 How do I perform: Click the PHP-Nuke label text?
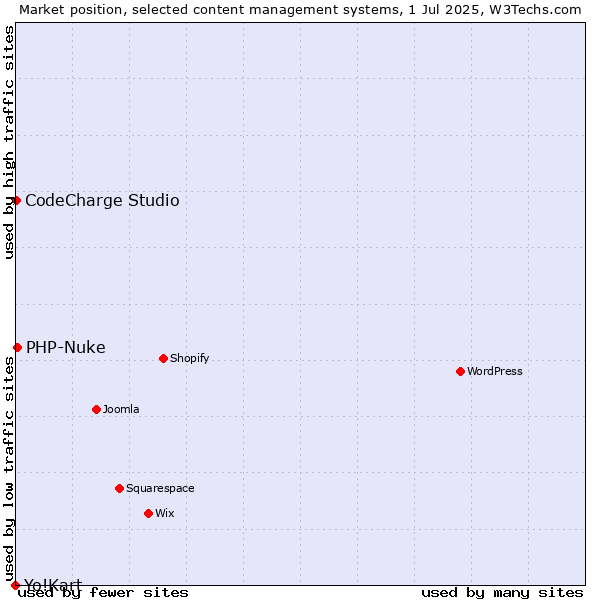click(x=65, y=347)
